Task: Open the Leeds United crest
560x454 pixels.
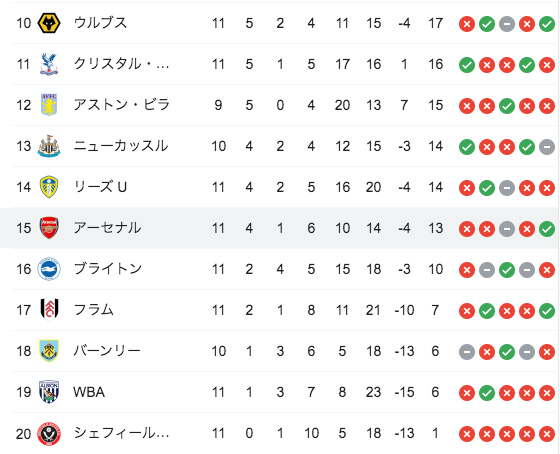Action: pyautogui.click(x=49, y=187)
